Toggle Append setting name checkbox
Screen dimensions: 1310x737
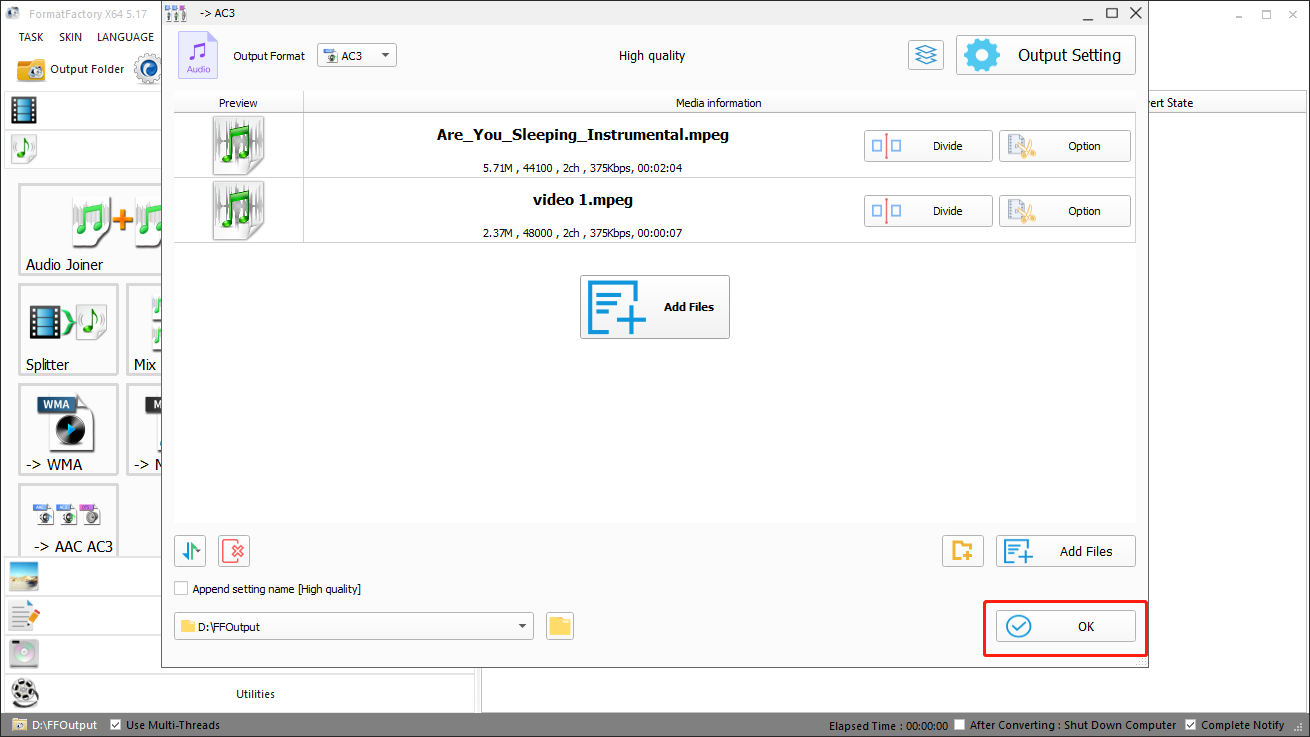181,589
